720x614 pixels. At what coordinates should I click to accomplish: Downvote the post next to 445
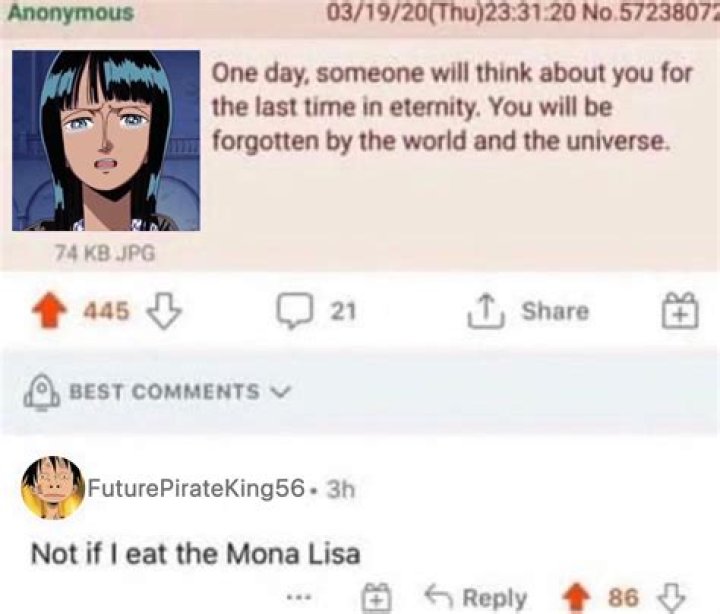click(x=160, y=312)
